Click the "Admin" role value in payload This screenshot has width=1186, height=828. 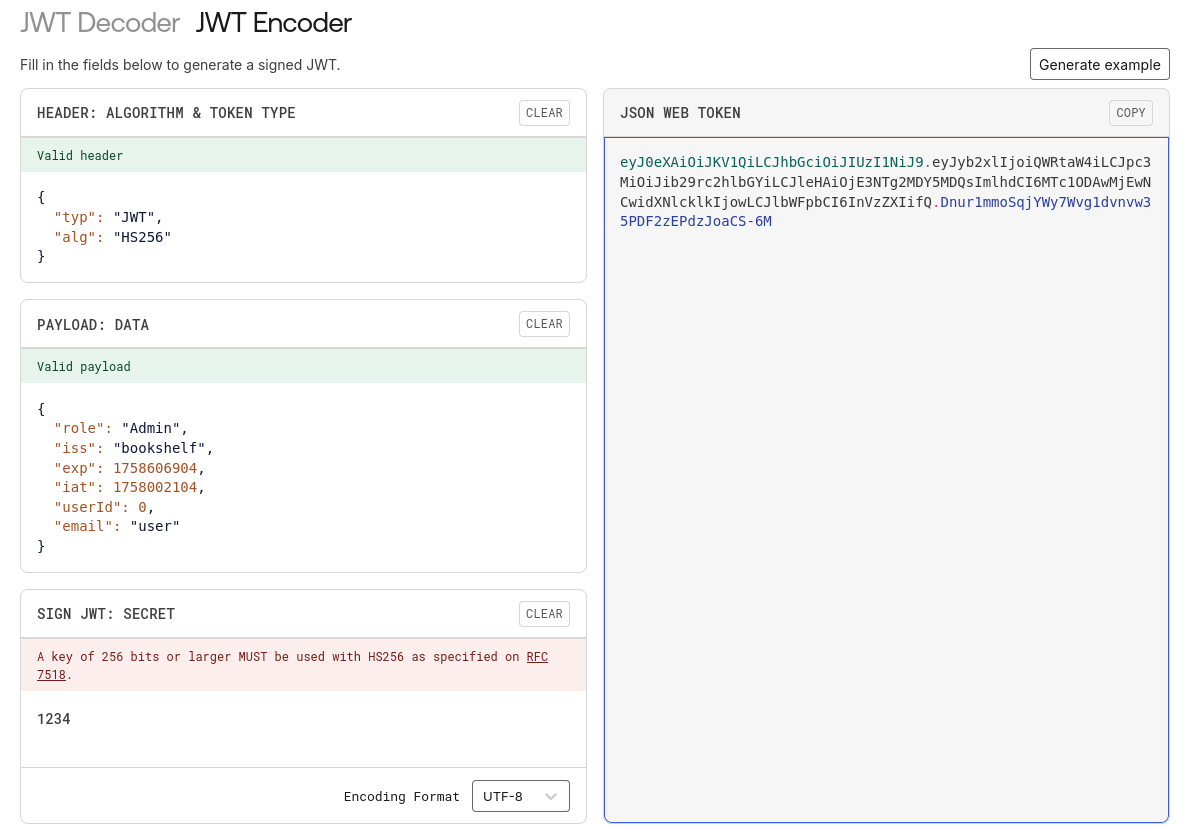(154, 428)
